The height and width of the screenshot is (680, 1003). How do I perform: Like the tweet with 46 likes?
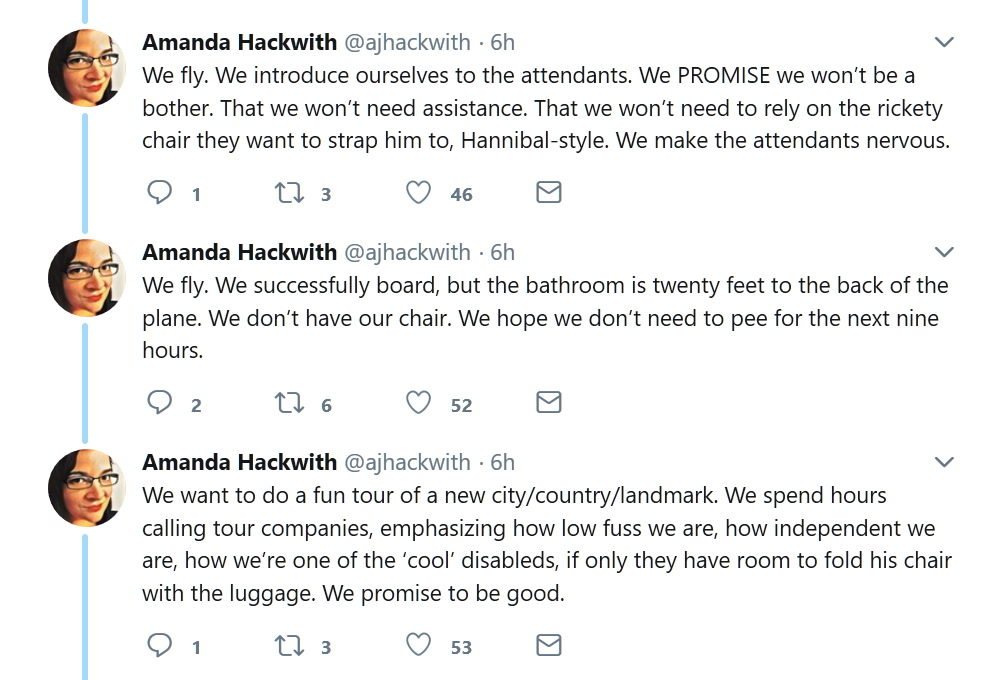pos(418,193)
